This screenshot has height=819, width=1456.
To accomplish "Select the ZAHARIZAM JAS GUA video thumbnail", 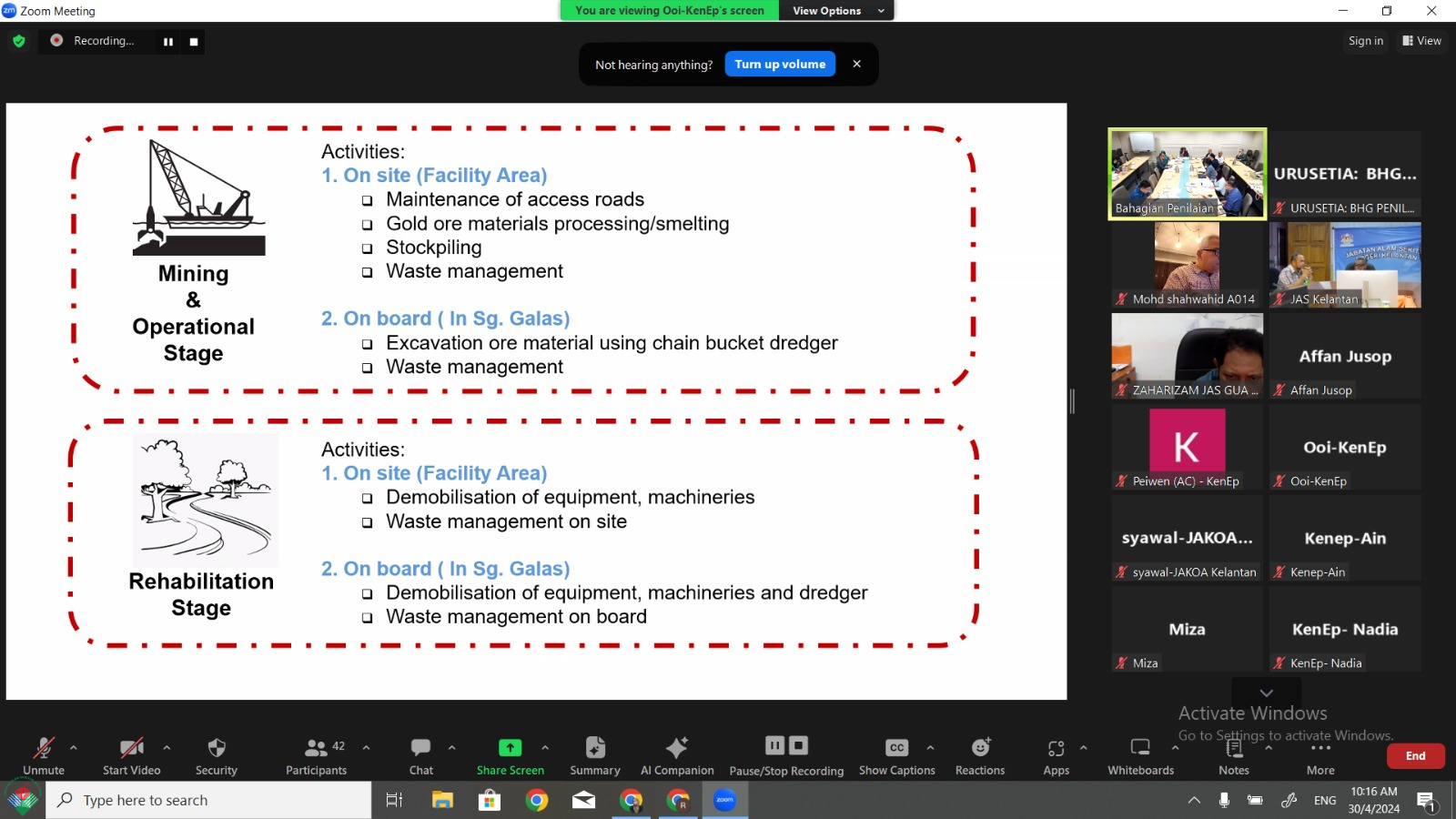I will [1188, 356].
